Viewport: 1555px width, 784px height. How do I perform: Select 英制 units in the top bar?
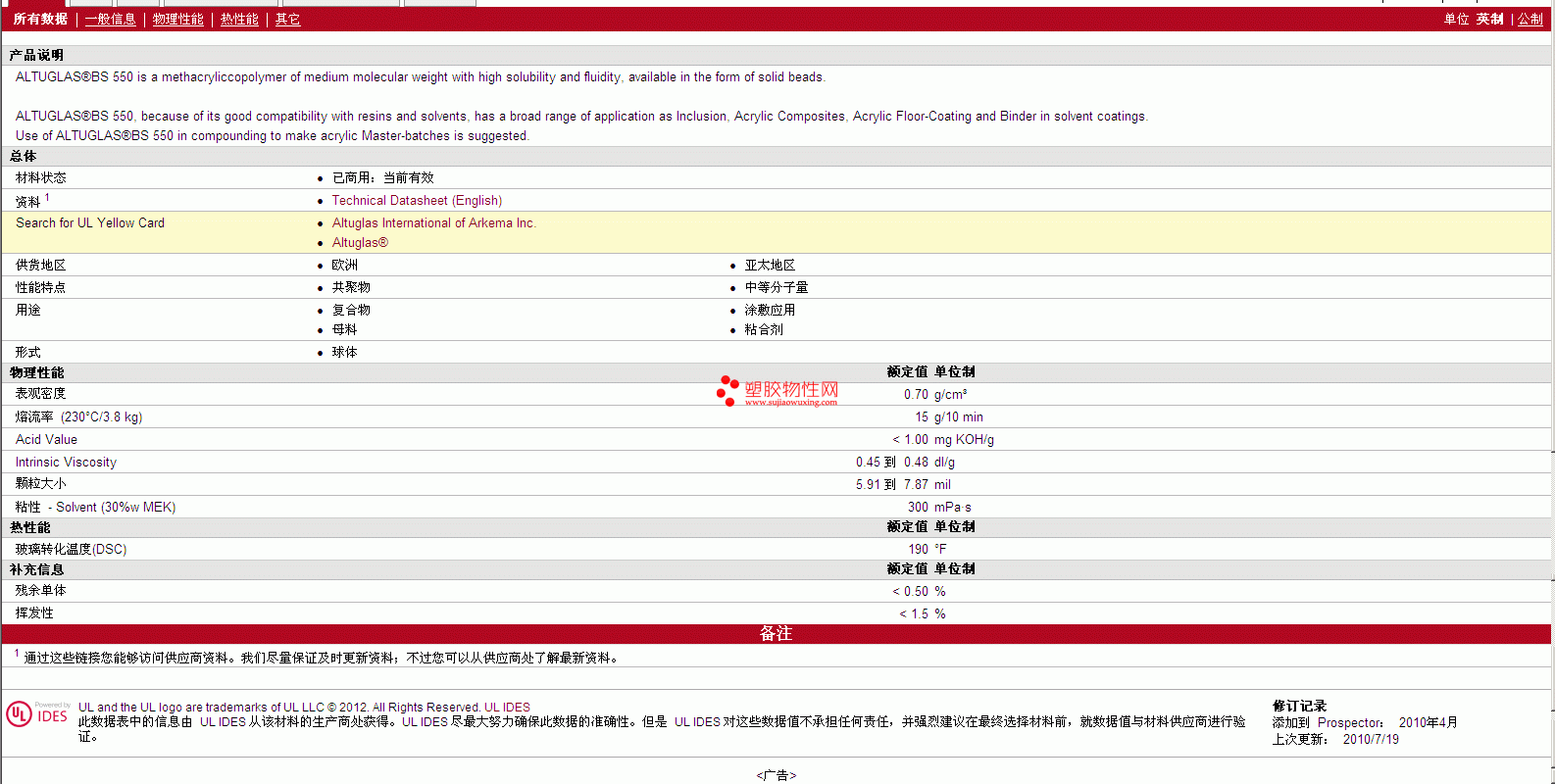(1489, 19)
